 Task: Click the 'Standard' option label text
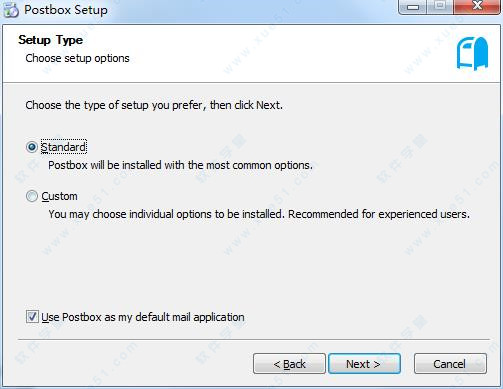(63, 147)
